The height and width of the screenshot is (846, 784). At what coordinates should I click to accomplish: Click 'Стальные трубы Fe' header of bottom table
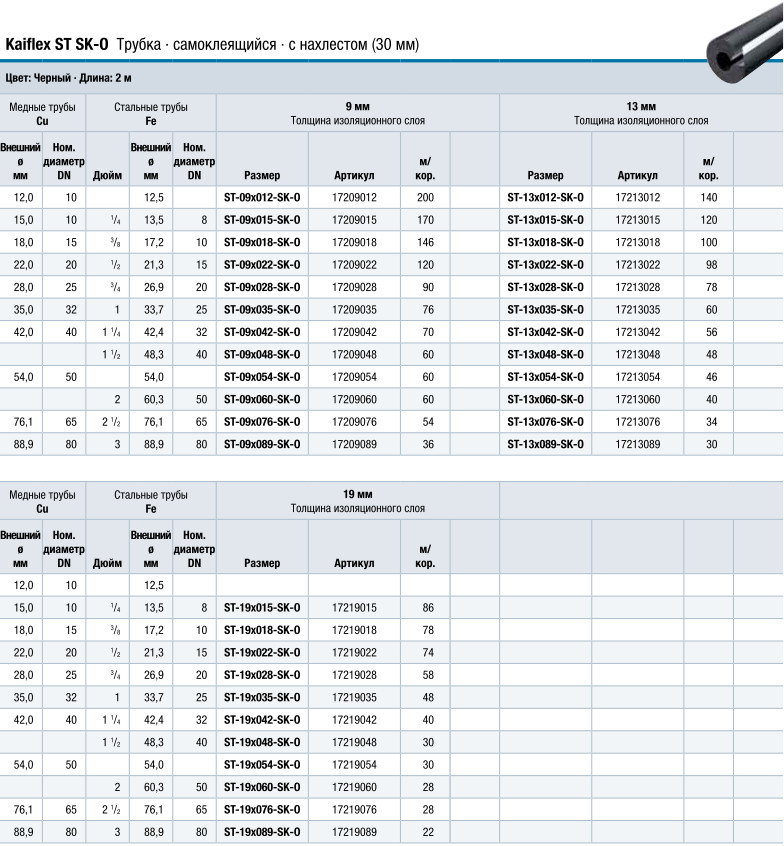tap(151, 502)
